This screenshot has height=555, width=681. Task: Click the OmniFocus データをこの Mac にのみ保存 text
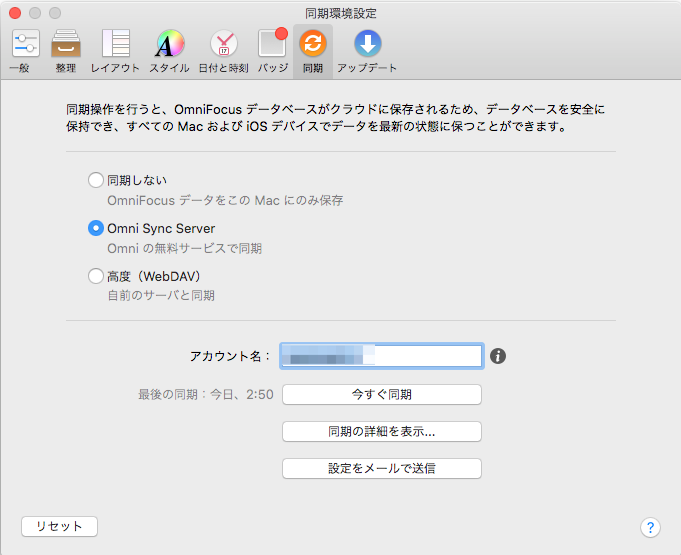pyautogui.click(x=225, y=200)
